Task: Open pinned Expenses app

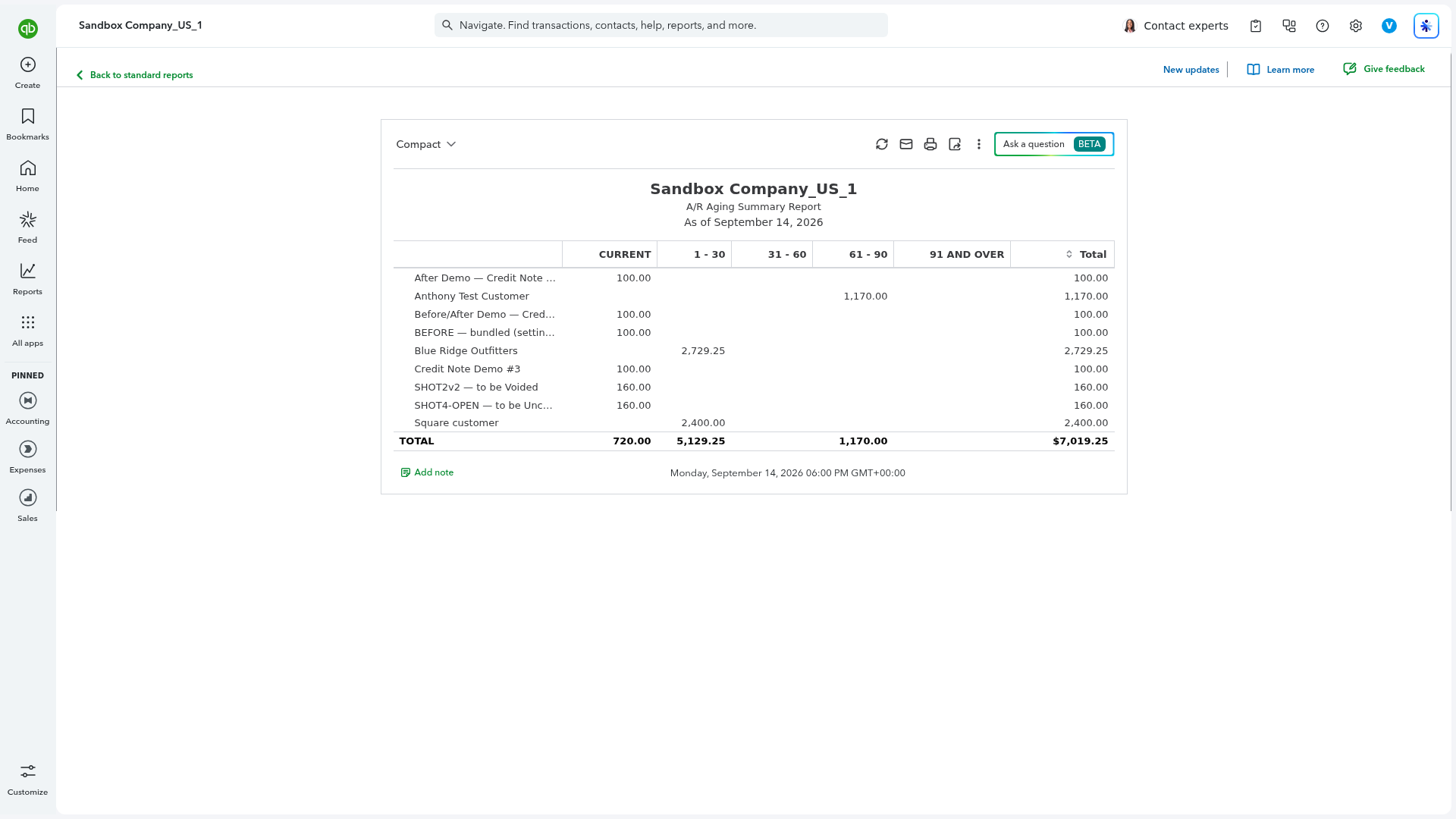Action: click(x=28, y=457)
